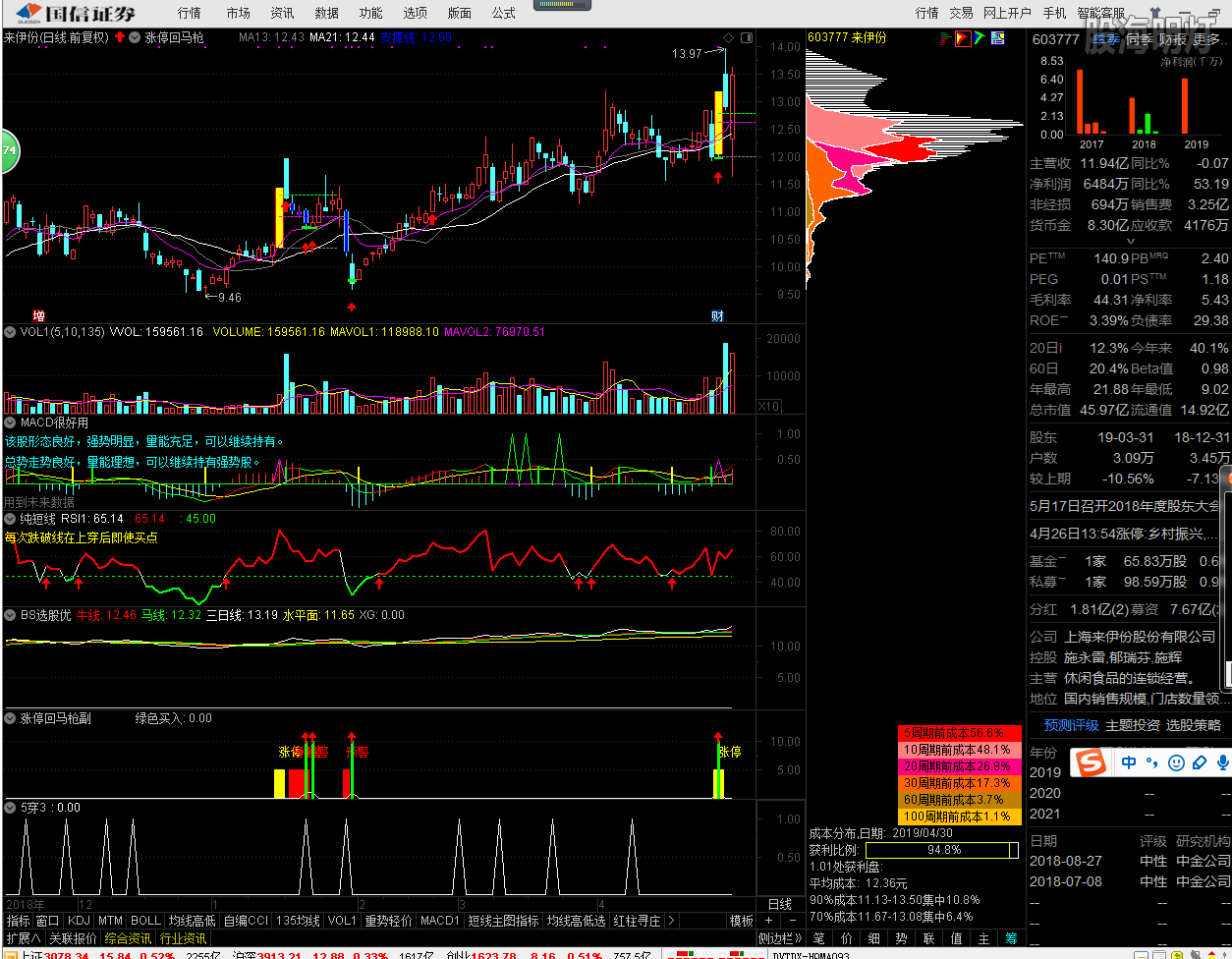
Task: Click the 财 marker on main chart
Action: [x=718, y=316]
